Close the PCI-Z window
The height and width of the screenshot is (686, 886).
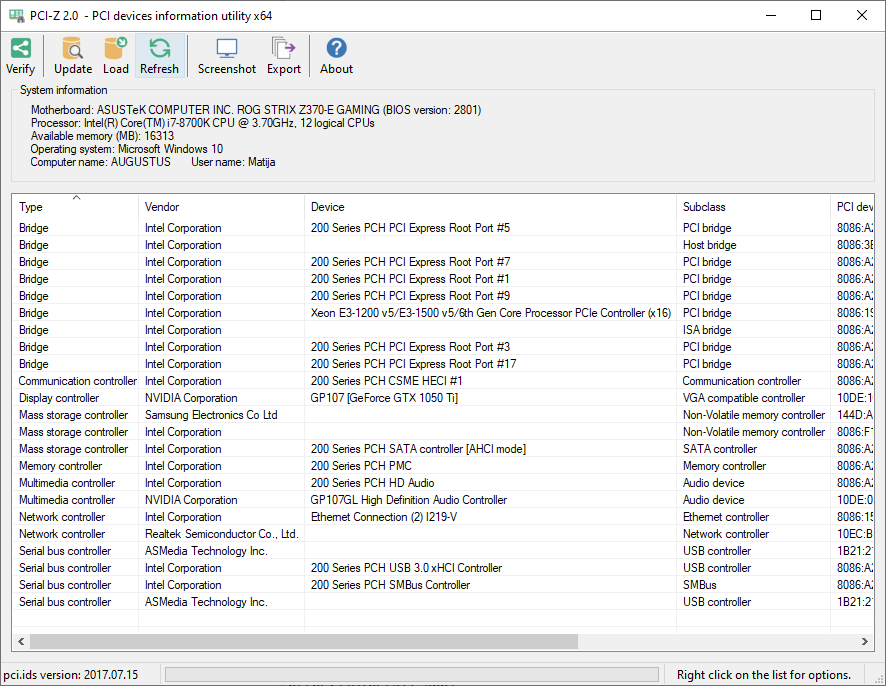pyautogui.click(x=862, y=15)
